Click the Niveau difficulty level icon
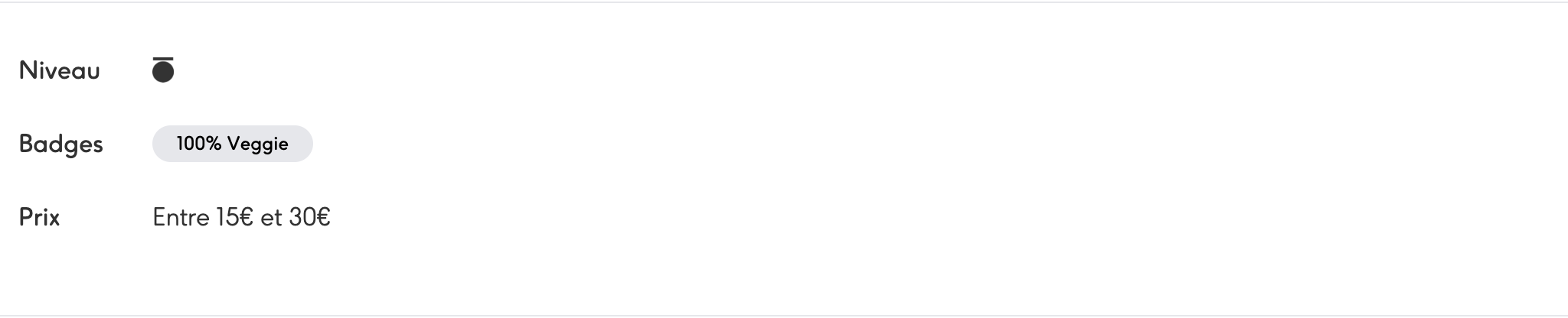 click(163, 70)
